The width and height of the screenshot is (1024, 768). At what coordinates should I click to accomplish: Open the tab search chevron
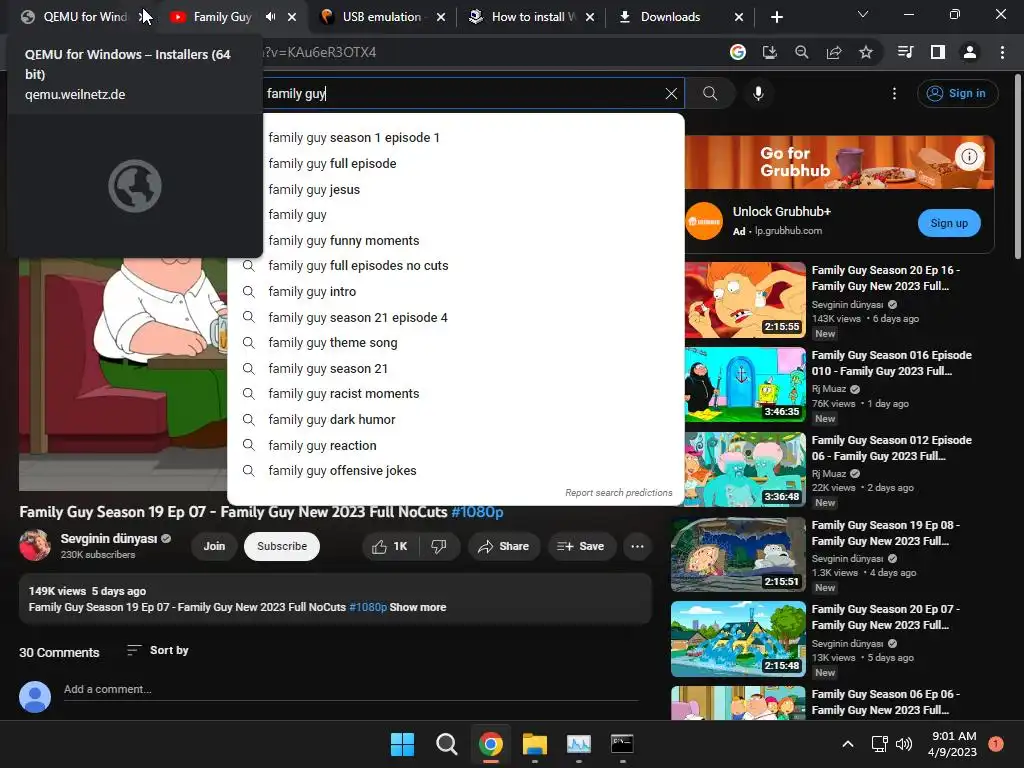863,14
